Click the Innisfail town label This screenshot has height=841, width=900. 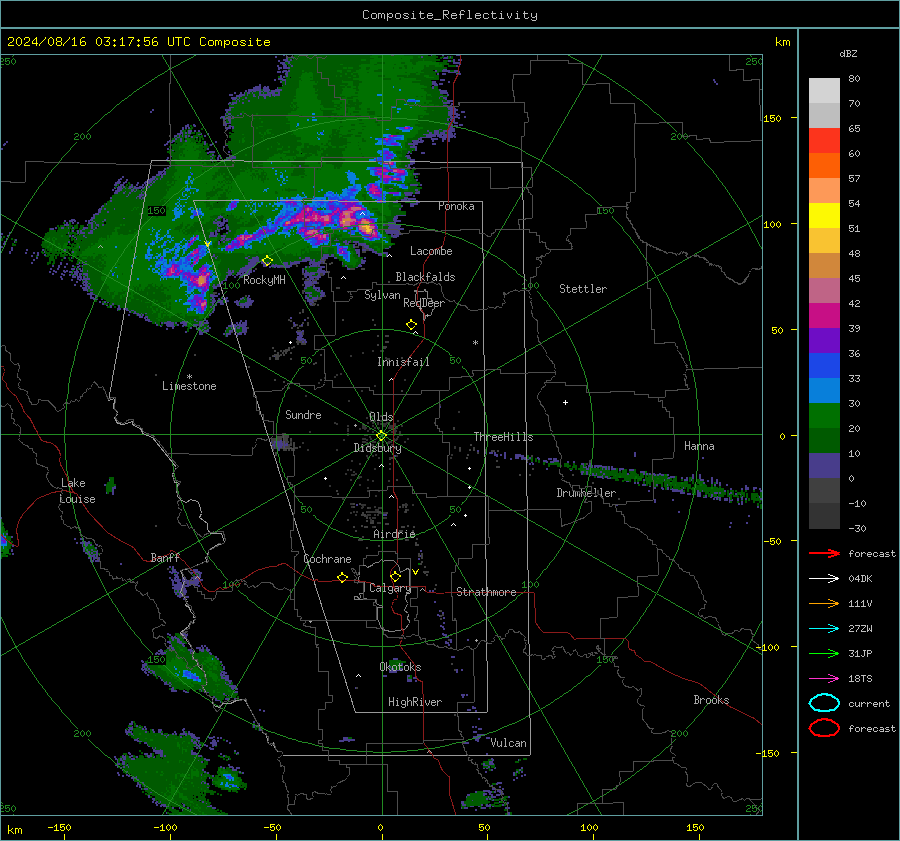(x=403, y=362)
